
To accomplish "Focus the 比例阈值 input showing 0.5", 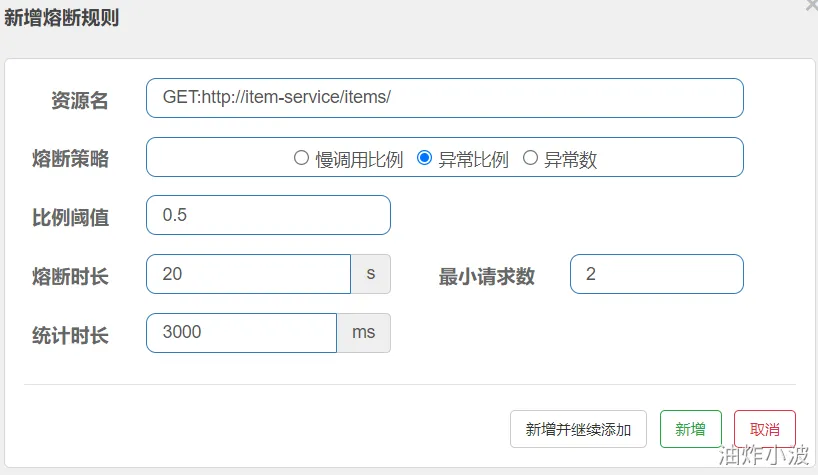I will tap(268, 215).
